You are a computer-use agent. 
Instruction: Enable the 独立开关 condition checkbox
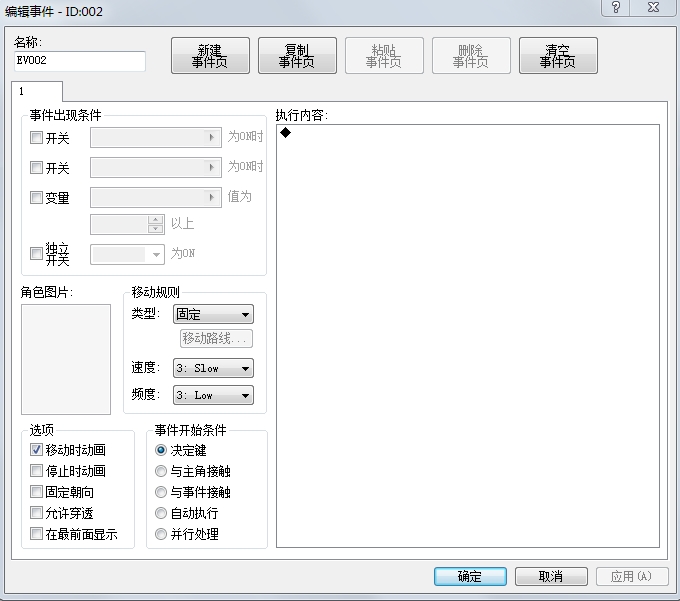[36, 253]
